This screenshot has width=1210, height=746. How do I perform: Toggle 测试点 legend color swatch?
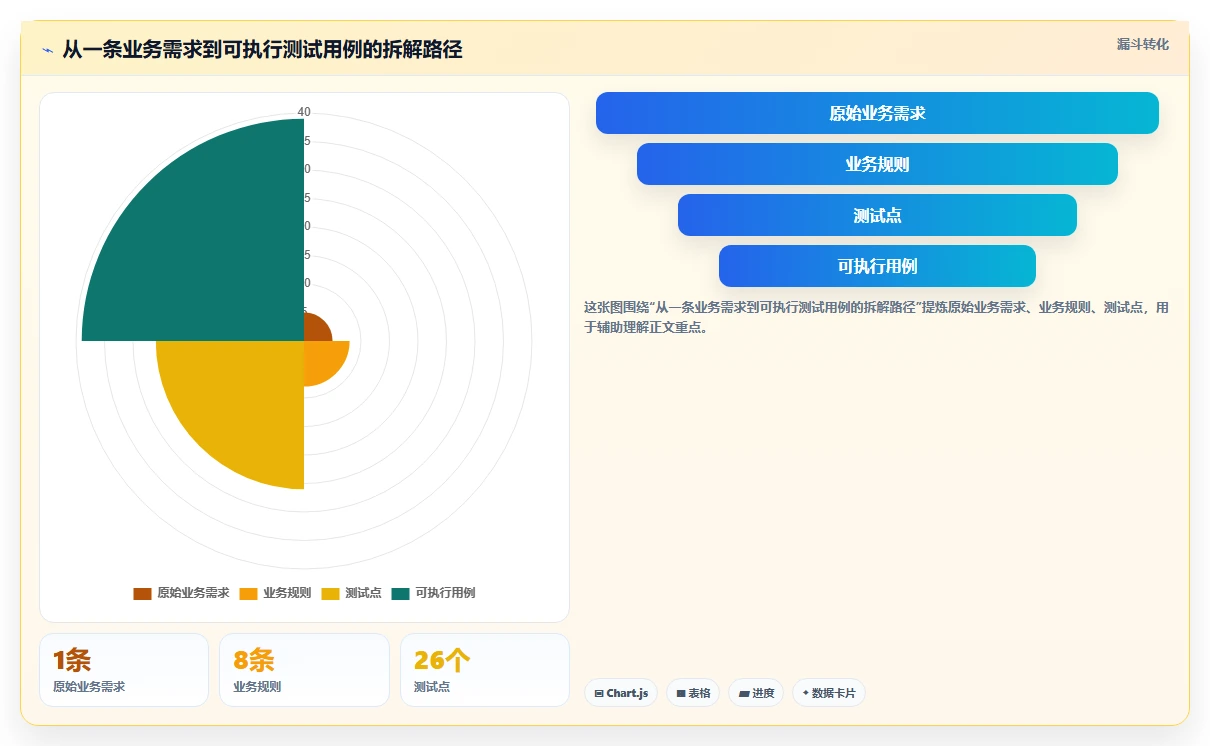tap(331, 593)
